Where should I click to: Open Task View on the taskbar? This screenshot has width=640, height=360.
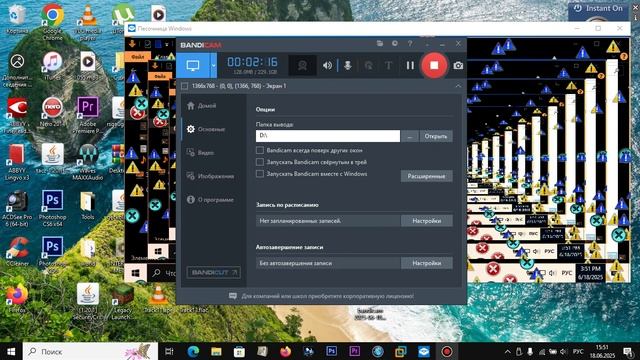pos(169,351)
